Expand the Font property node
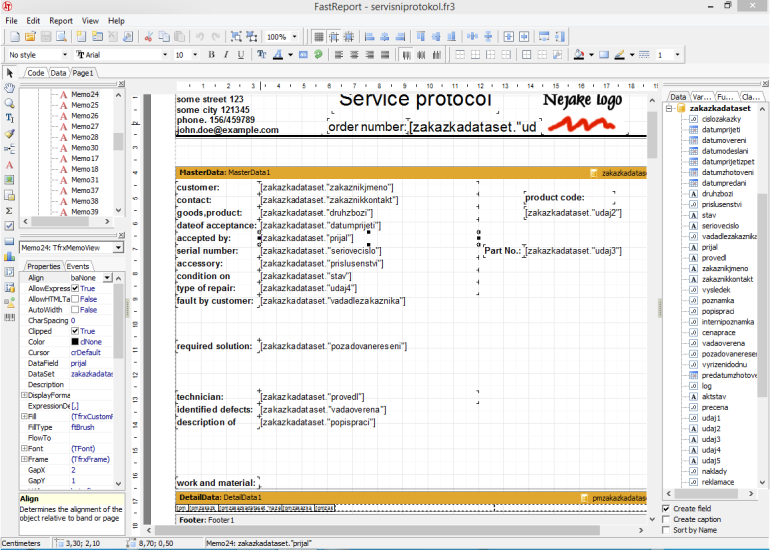Screen dimensions: 770x550 pyautogui.click(x=24, y=448)
